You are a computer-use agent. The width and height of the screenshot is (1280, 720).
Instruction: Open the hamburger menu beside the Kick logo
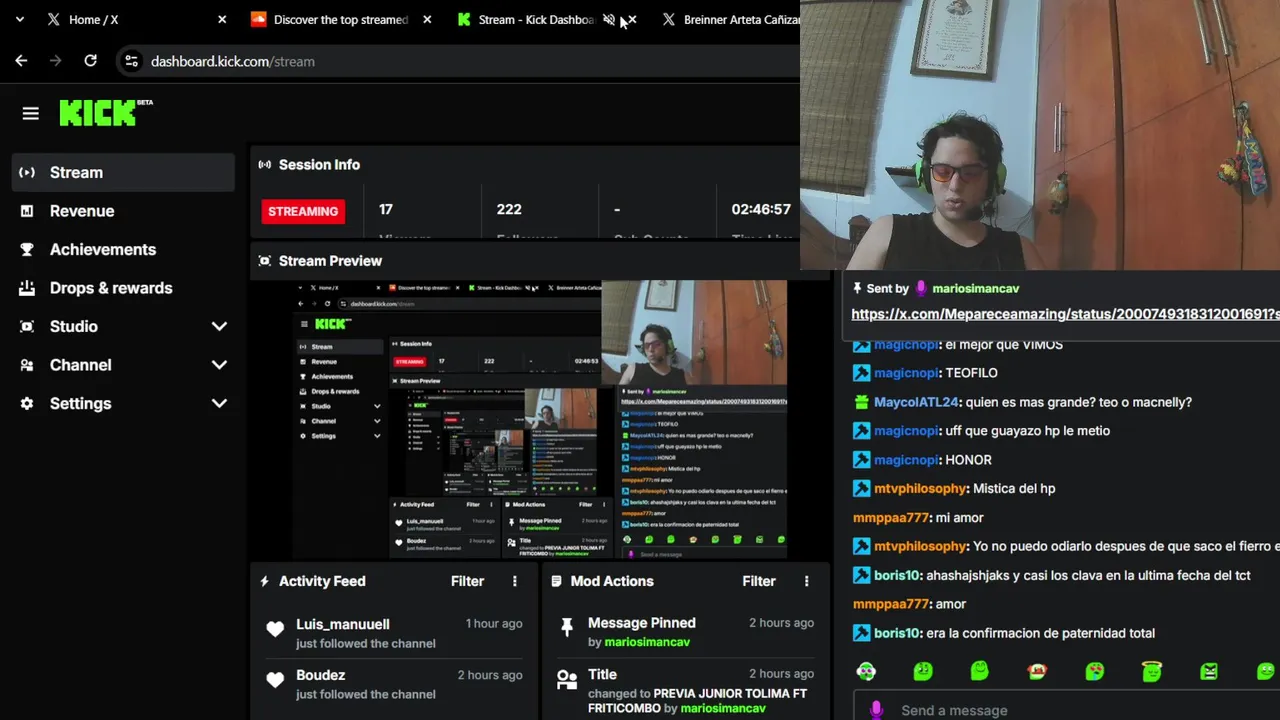[x=30, y=114]
